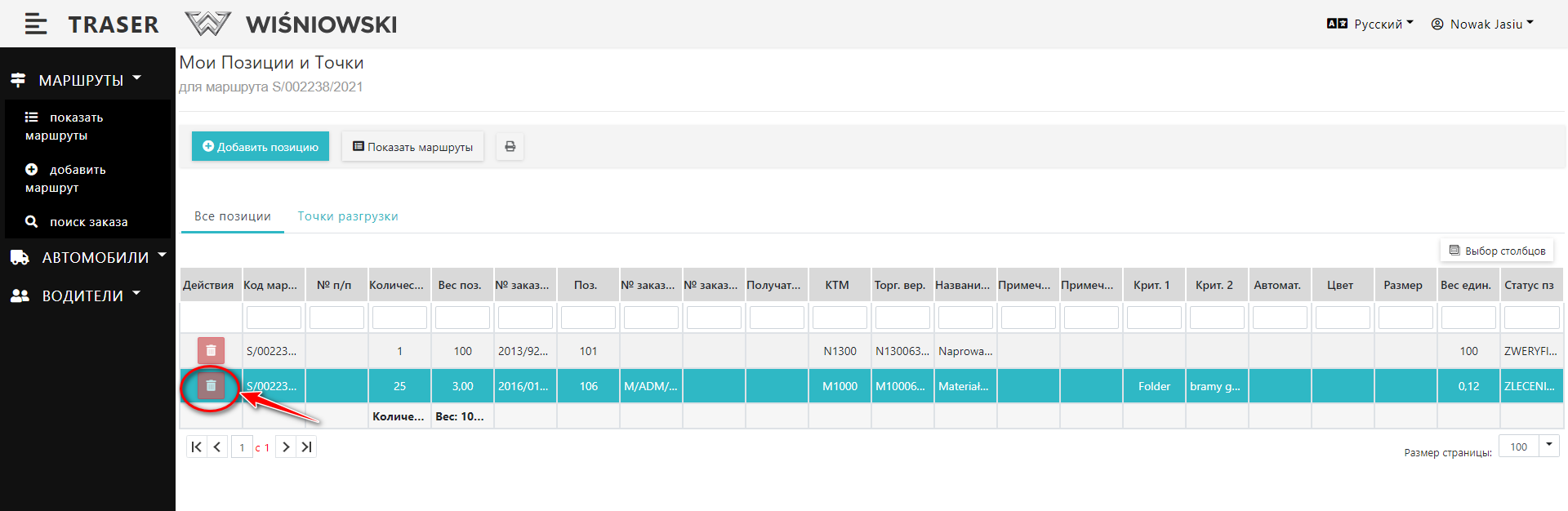
Task: Expand page size dropdown showing 100
Action: [x=1548, y=446]
